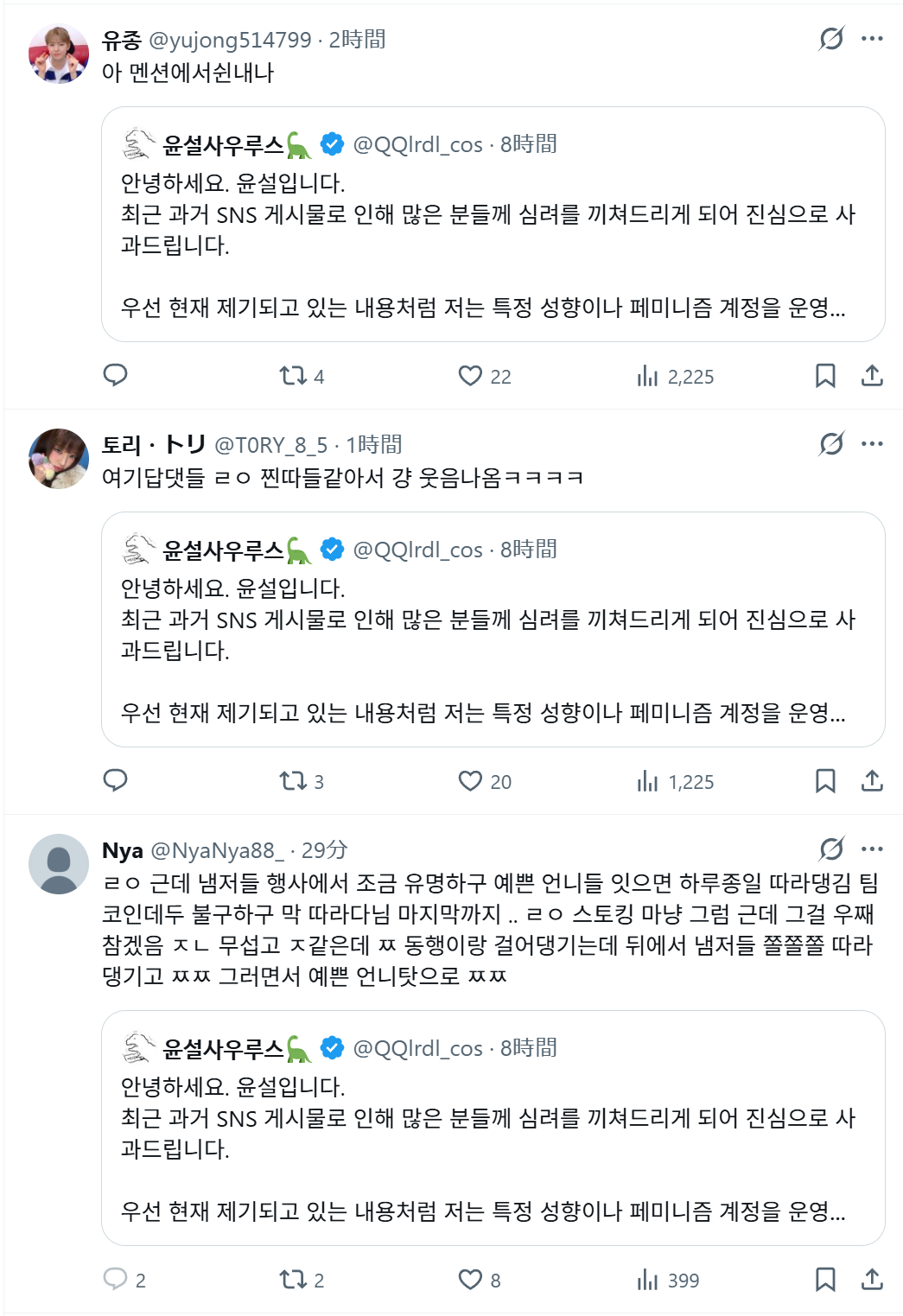This screenshot has width=903, height=1316.
Task: Repost the tweet showing 4 reposts
Action: (x=302, y=376)
